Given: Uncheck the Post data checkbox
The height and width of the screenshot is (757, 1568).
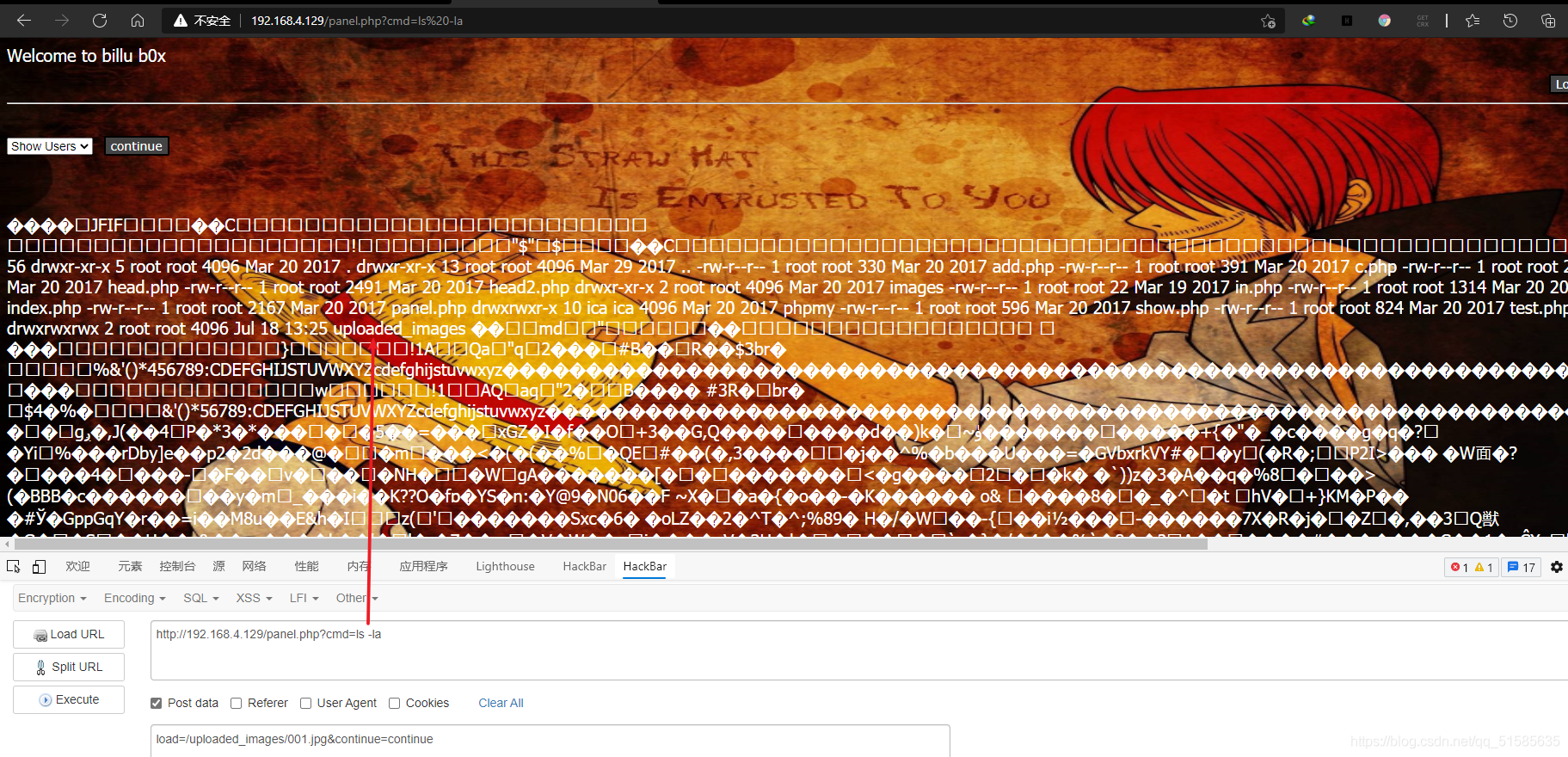Looking at the screenshot, I should coord(156,703).
